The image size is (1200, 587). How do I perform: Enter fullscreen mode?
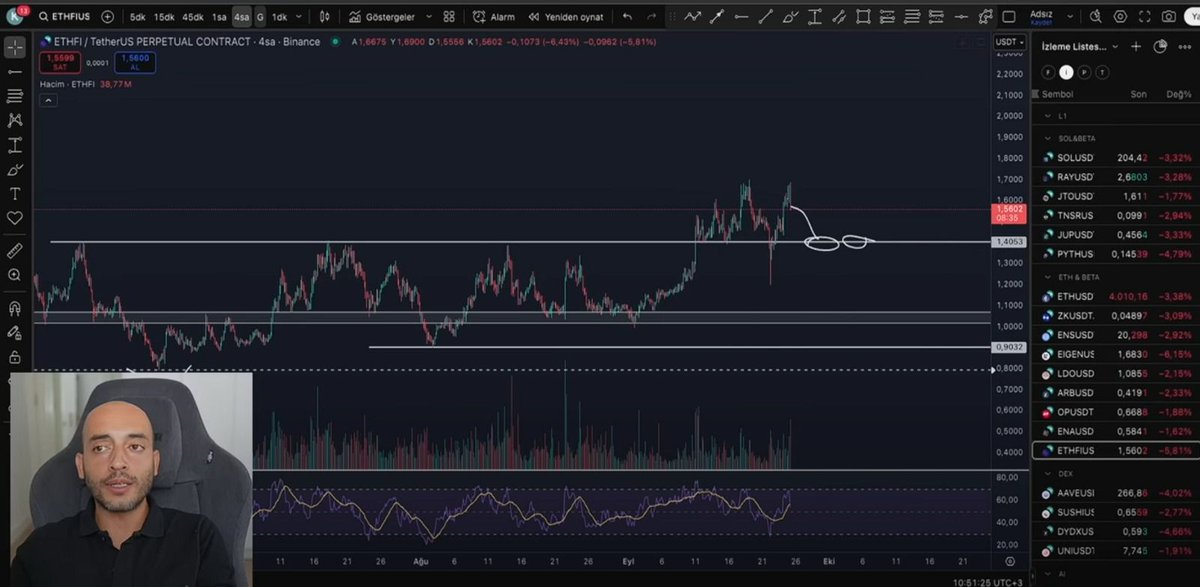[1145, 17]
